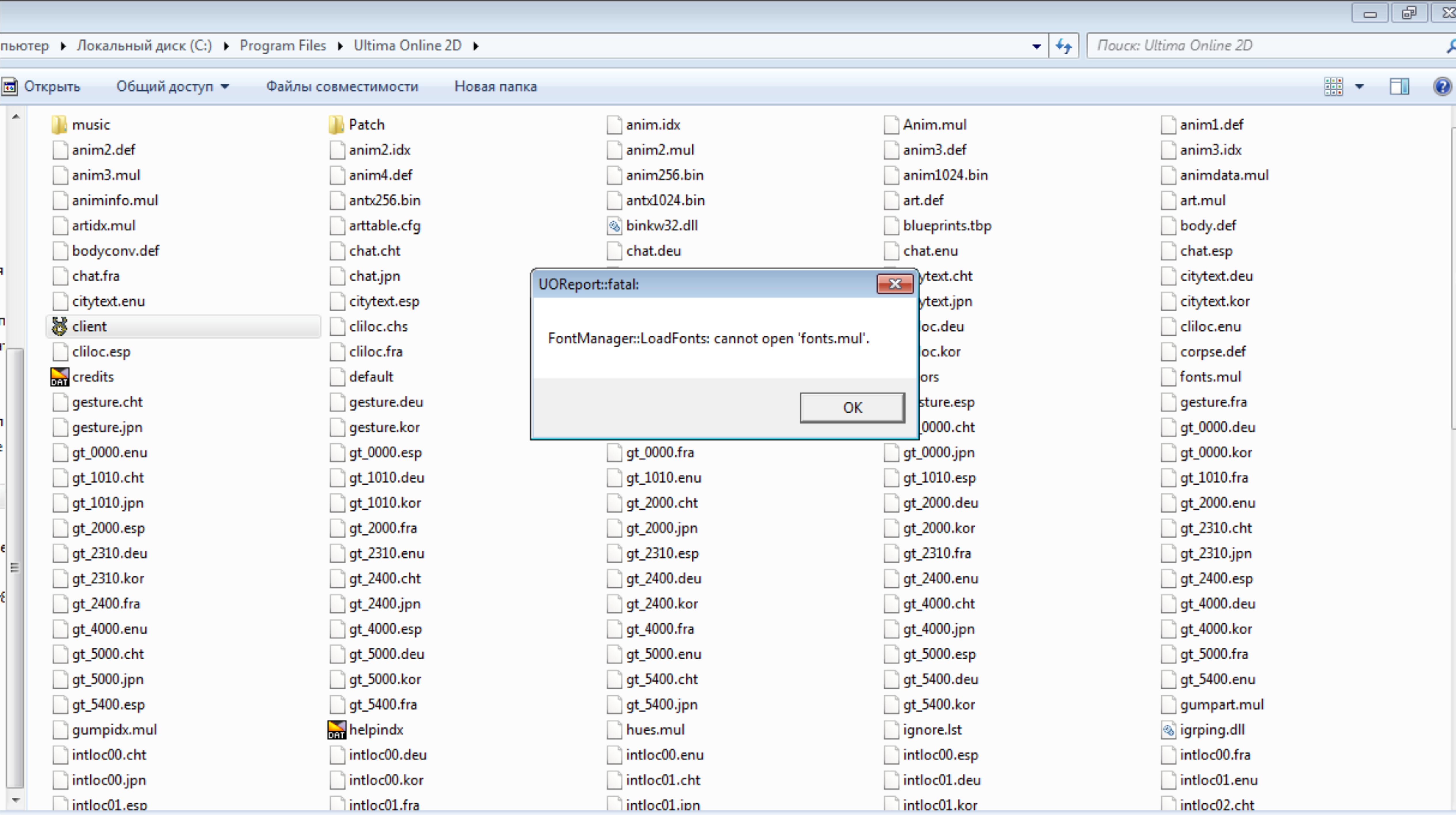Image resolution: width=1456 pixels, height=815 pixels.
Task: Select file intloc00.deu
Action: pos(378,755)
